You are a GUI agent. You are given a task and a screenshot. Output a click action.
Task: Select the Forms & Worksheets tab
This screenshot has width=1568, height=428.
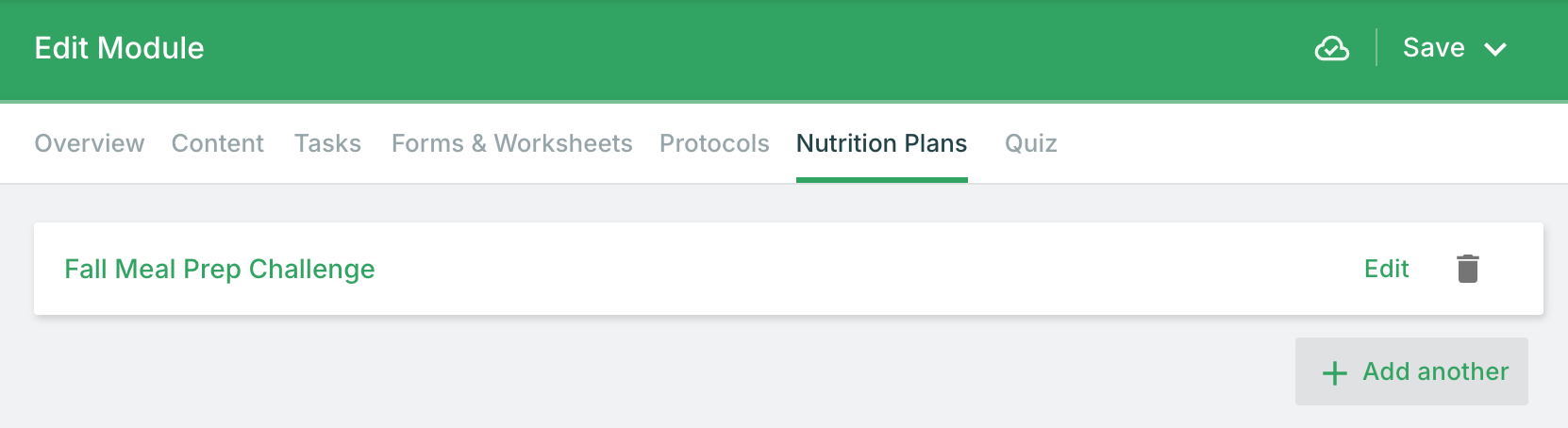tap(512, 143)
